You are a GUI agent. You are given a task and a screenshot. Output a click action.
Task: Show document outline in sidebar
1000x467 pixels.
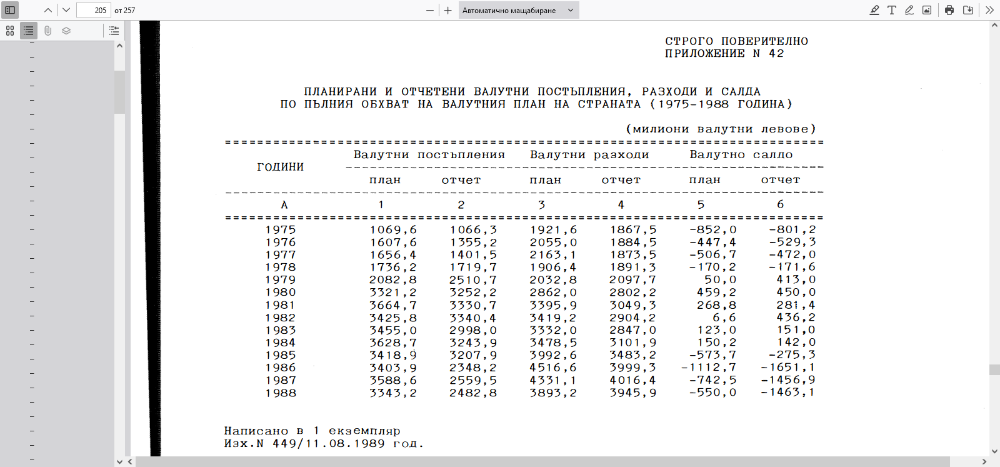click(29, 31)
